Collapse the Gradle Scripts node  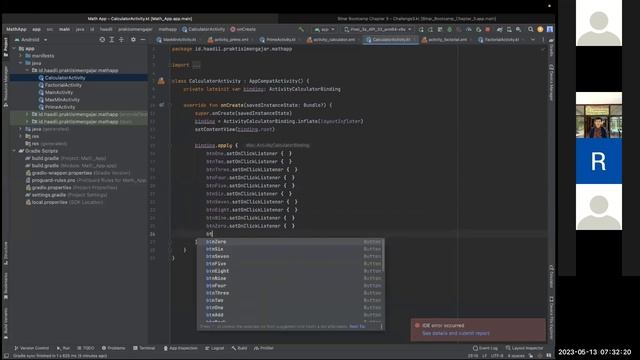14,151
